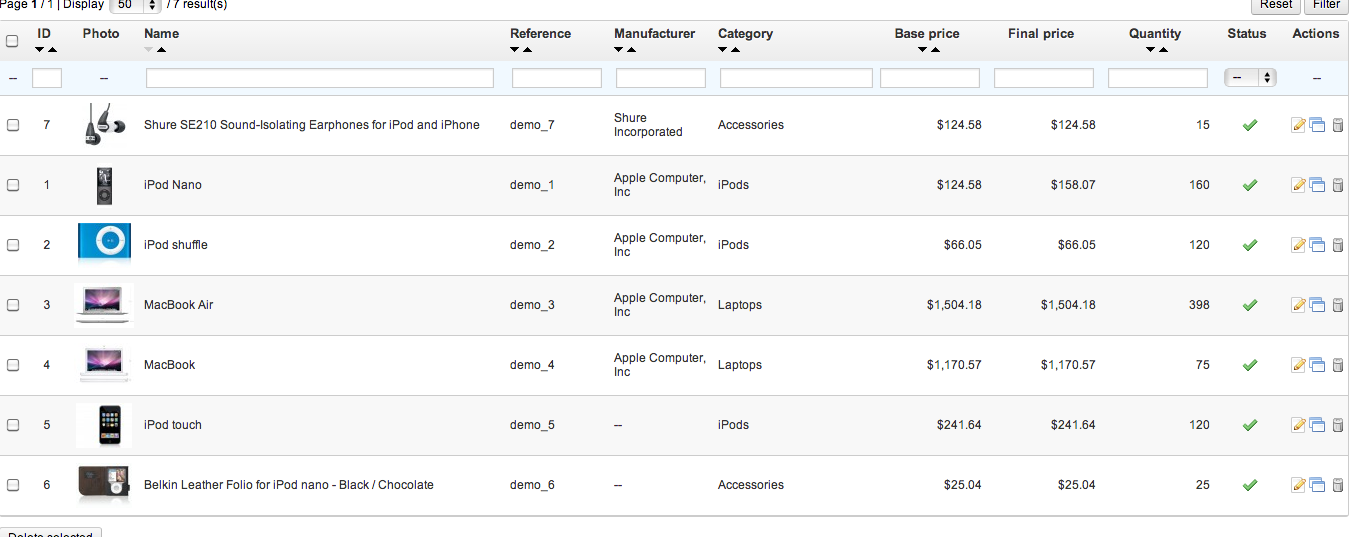Delete the iPod shuffle product
Image resolution: width=1351 pixels, height=537 pixels.
point(1338,245)
